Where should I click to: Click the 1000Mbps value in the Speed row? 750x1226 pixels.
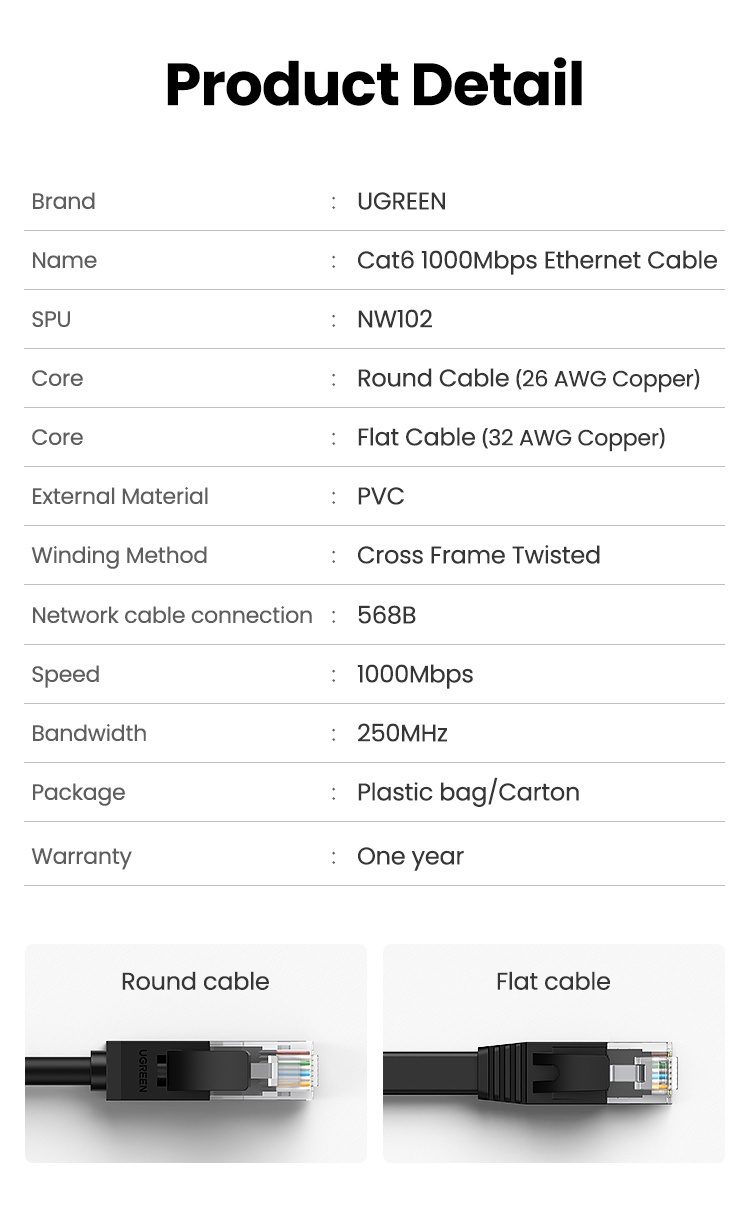click(414, 674)
